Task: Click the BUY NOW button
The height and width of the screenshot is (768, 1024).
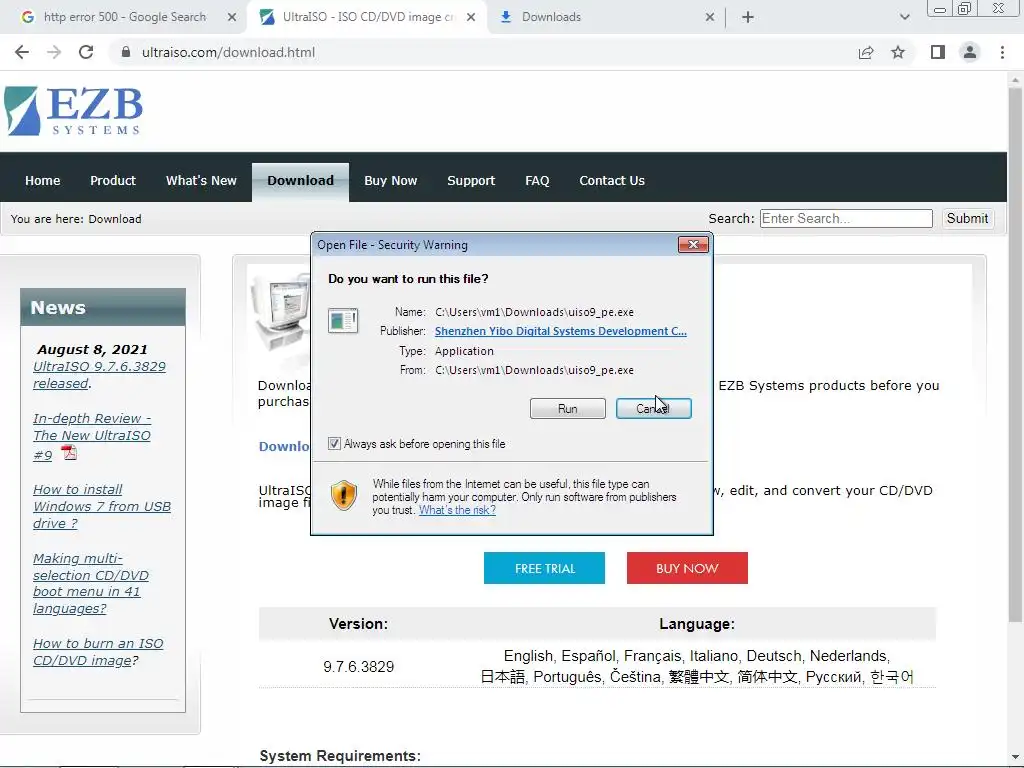Action: point(687,568)
